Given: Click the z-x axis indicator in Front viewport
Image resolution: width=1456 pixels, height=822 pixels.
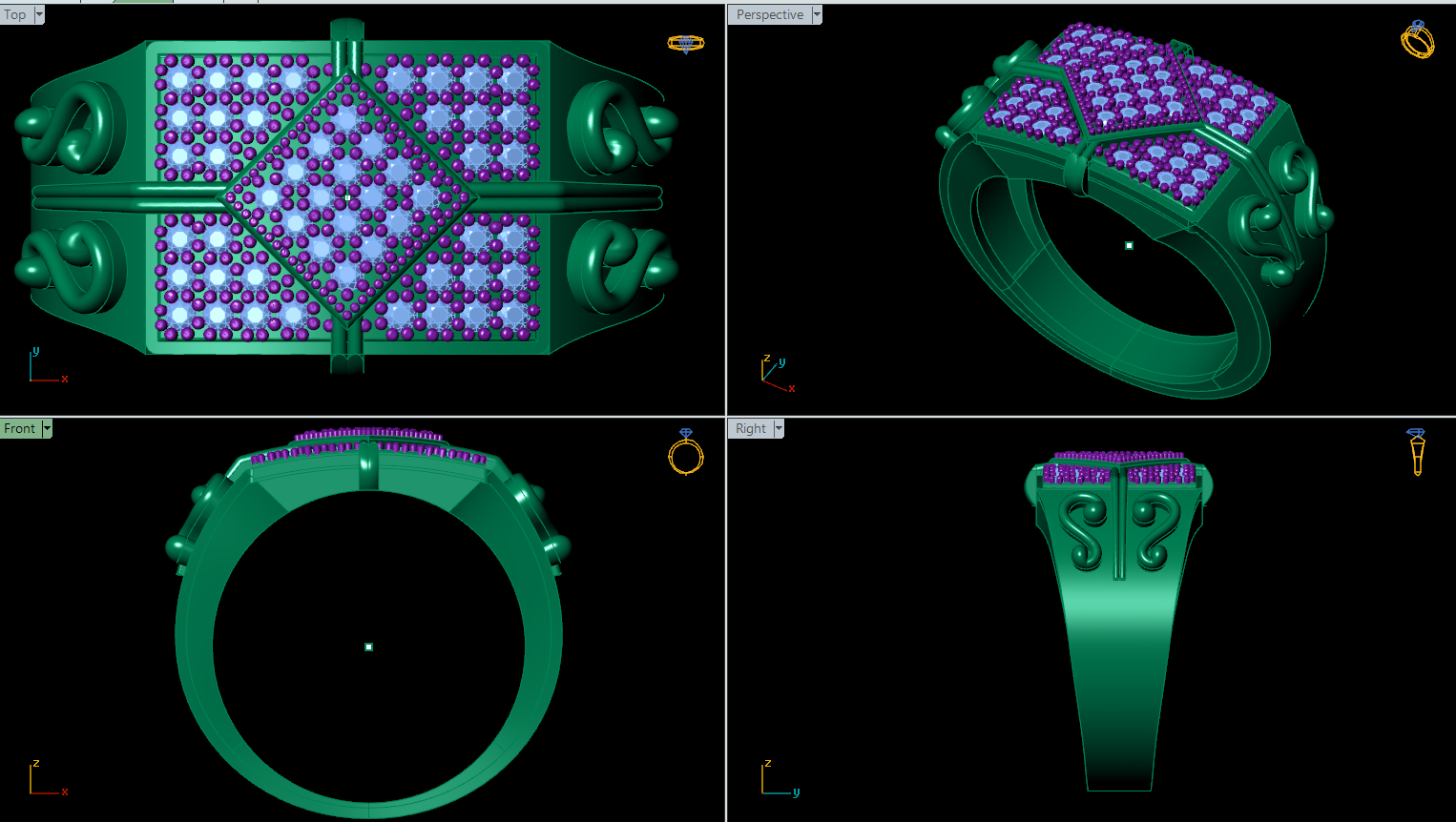Looking at the screenshot, I should tap(48, 777).
